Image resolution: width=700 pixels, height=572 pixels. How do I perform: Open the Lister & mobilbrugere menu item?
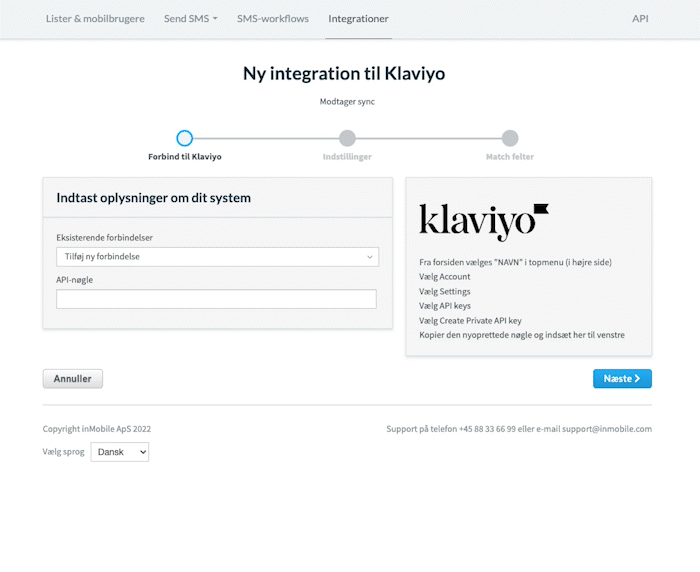click(x=95, y=19)
